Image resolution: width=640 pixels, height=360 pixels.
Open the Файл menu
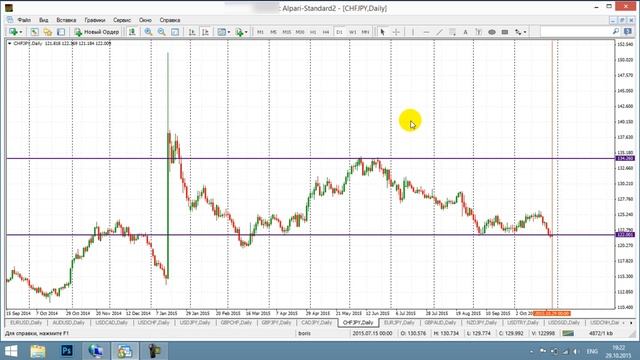coord(24,20)
